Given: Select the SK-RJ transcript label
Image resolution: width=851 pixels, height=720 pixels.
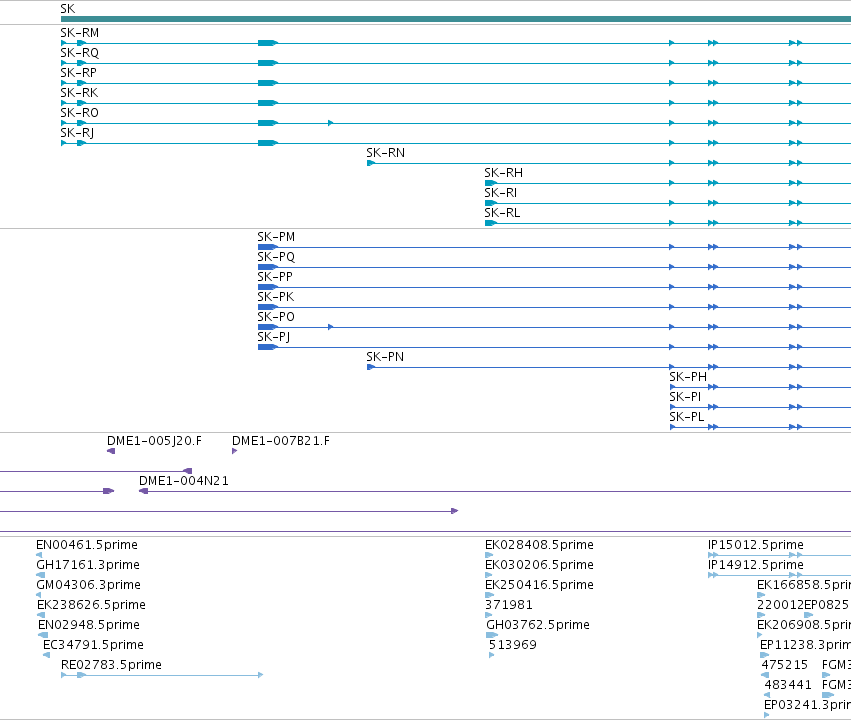Looking at the screenshot, I should click(x=77, y=133).
